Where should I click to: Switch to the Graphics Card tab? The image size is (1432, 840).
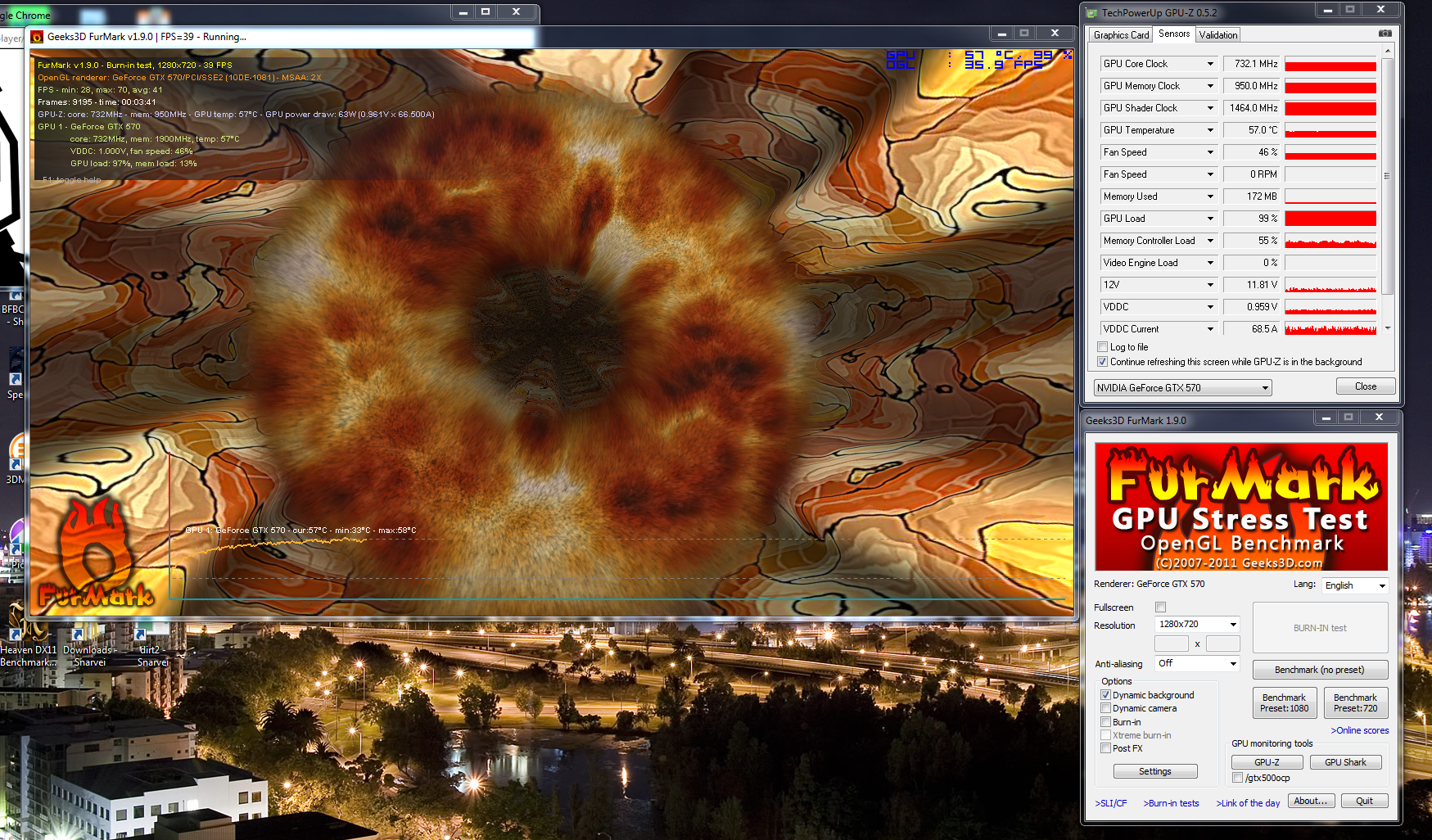(1121, 35)
